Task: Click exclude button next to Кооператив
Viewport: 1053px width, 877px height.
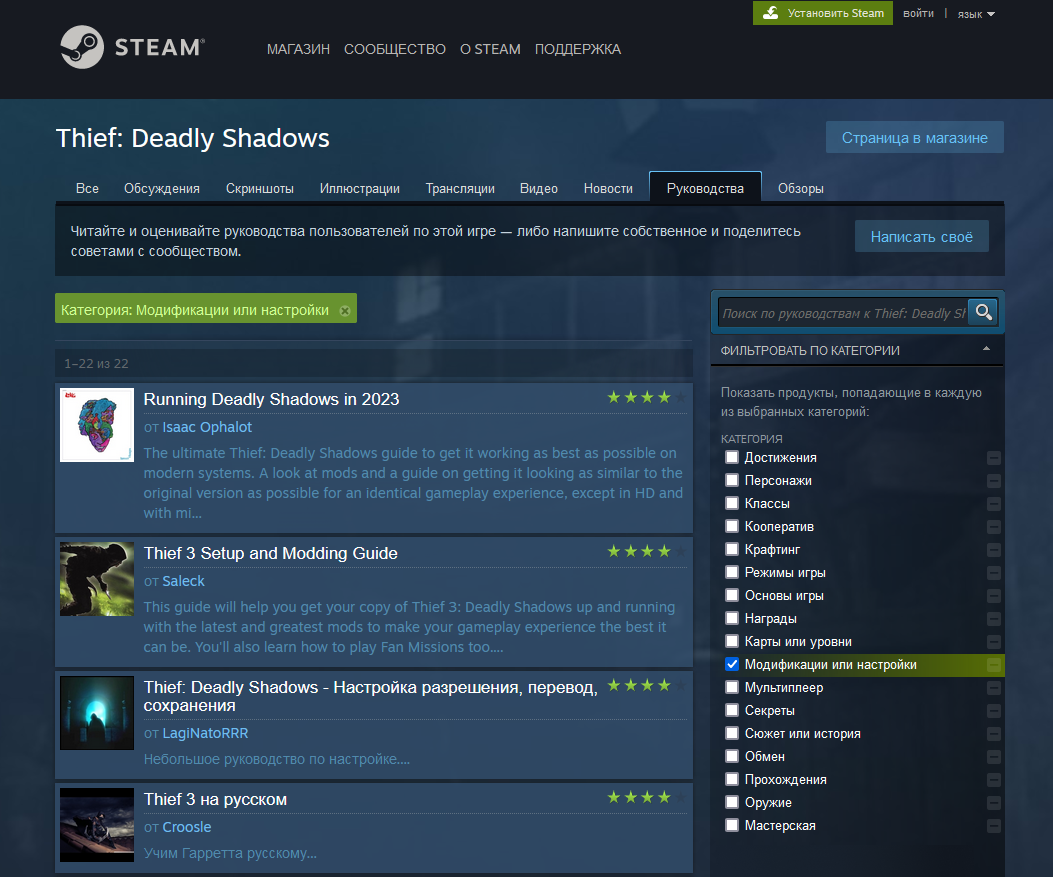Action: pyautogui.click(x=994, y=526)
